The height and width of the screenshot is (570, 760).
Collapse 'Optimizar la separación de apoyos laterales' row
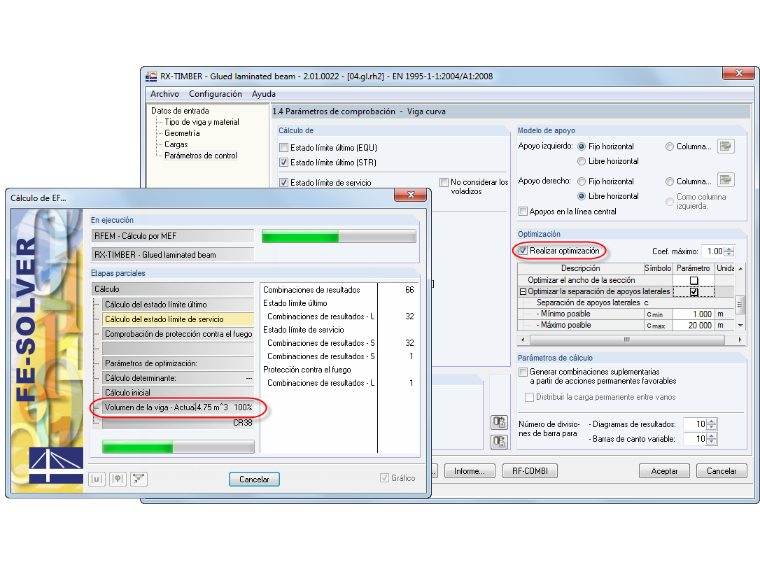[x=522, y=292]
